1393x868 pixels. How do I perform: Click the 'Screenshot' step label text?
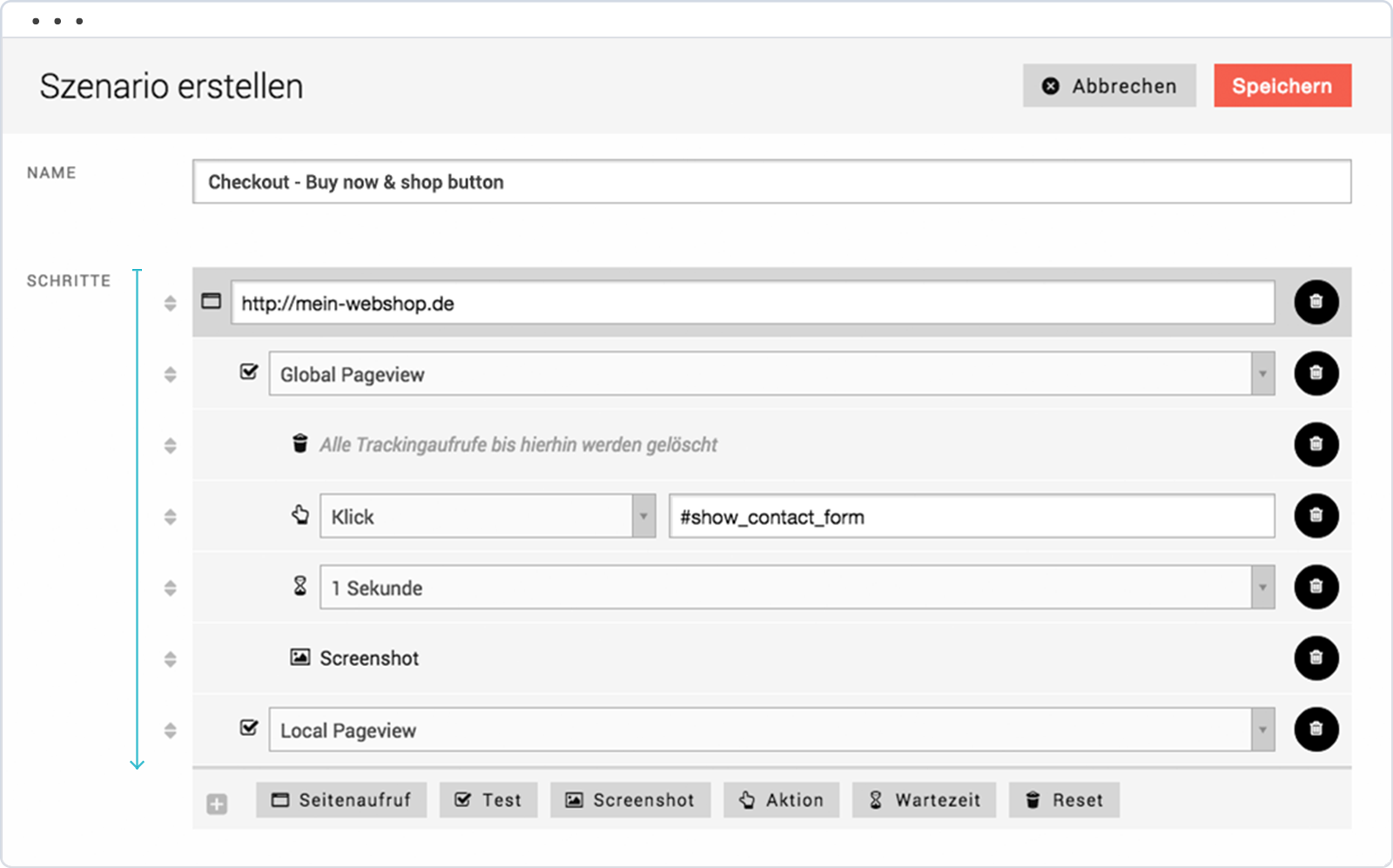(369, 658)
